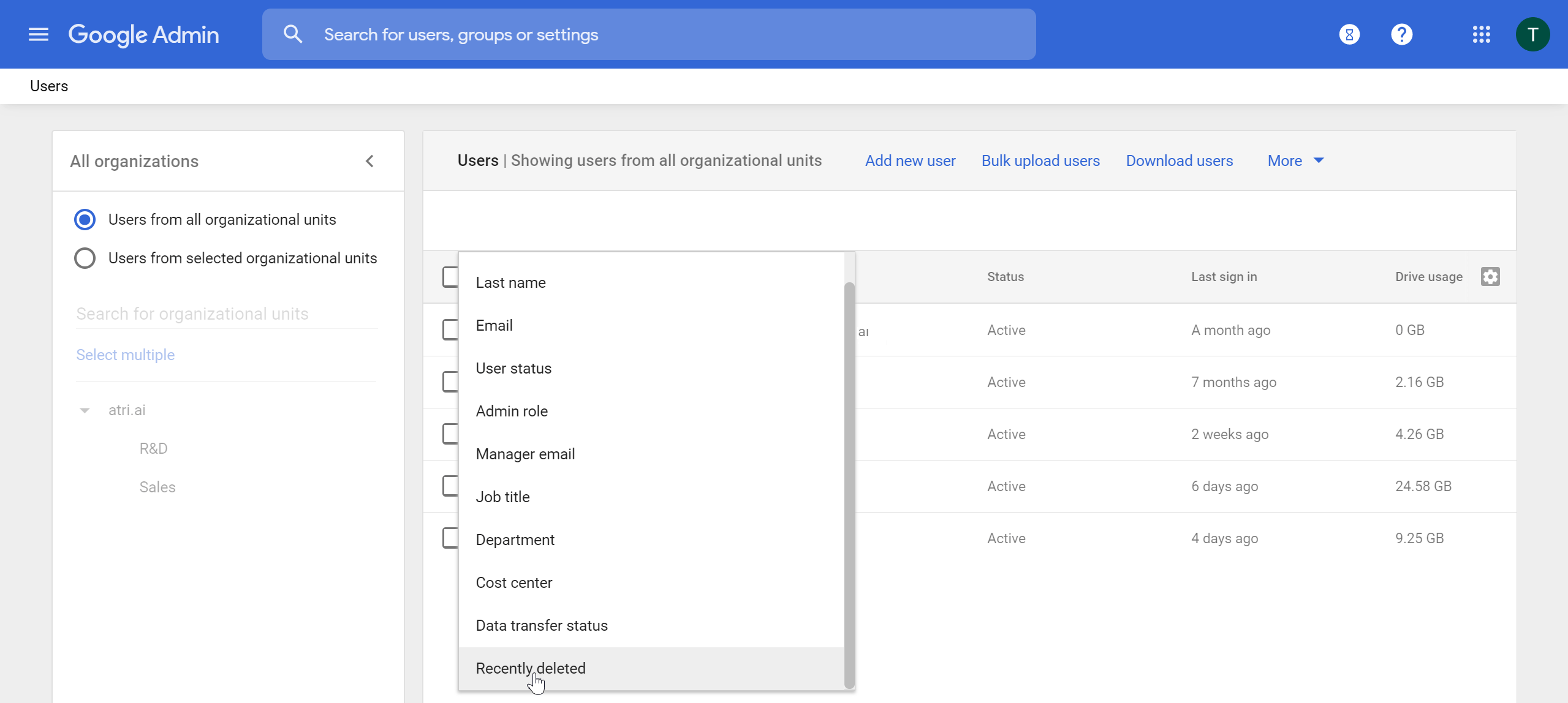
Task: Open the Help question mark icon
Action: point(1402,34)
